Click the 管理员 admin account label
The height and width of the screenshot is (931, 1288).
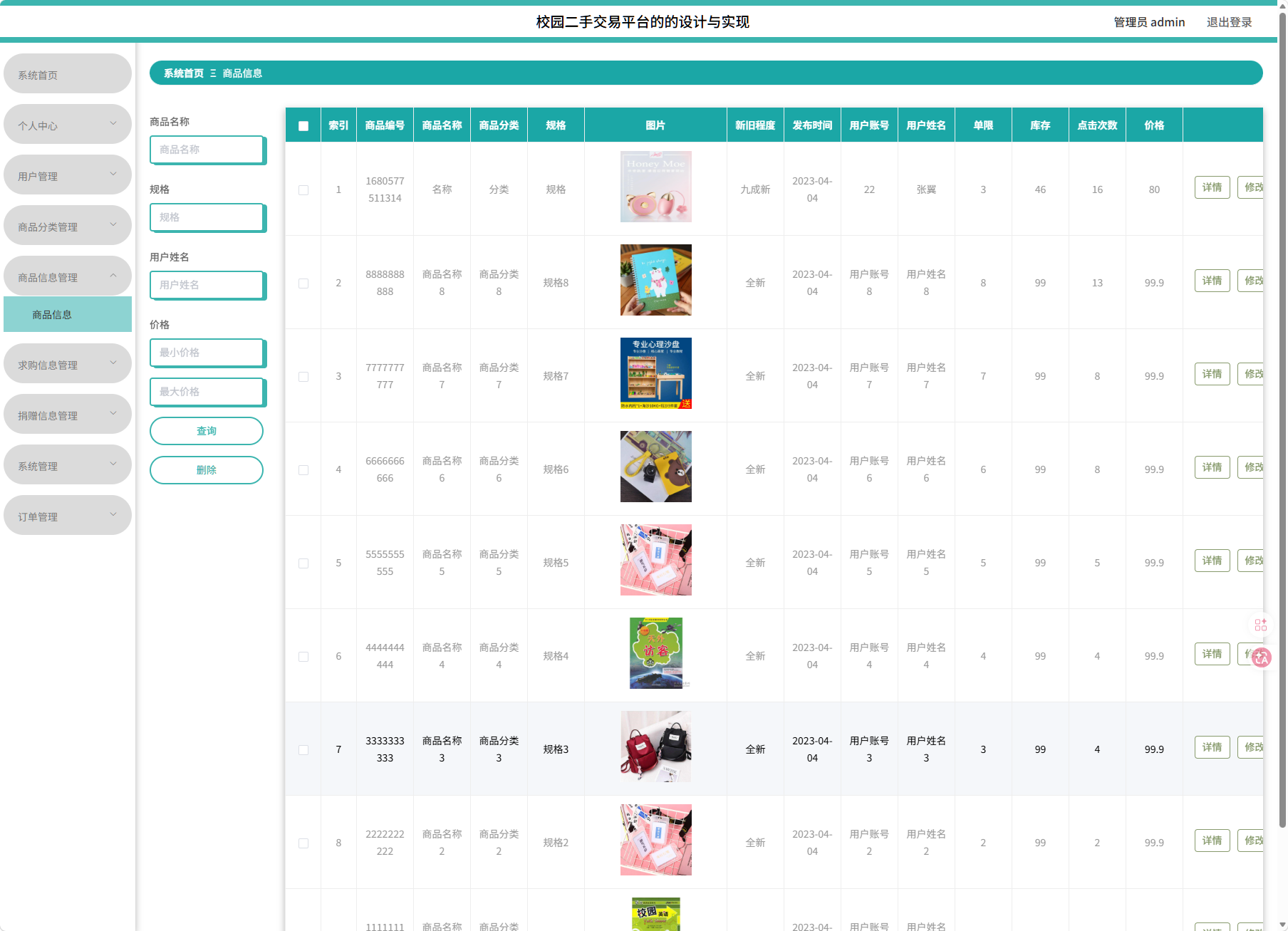click(1149, 22)
